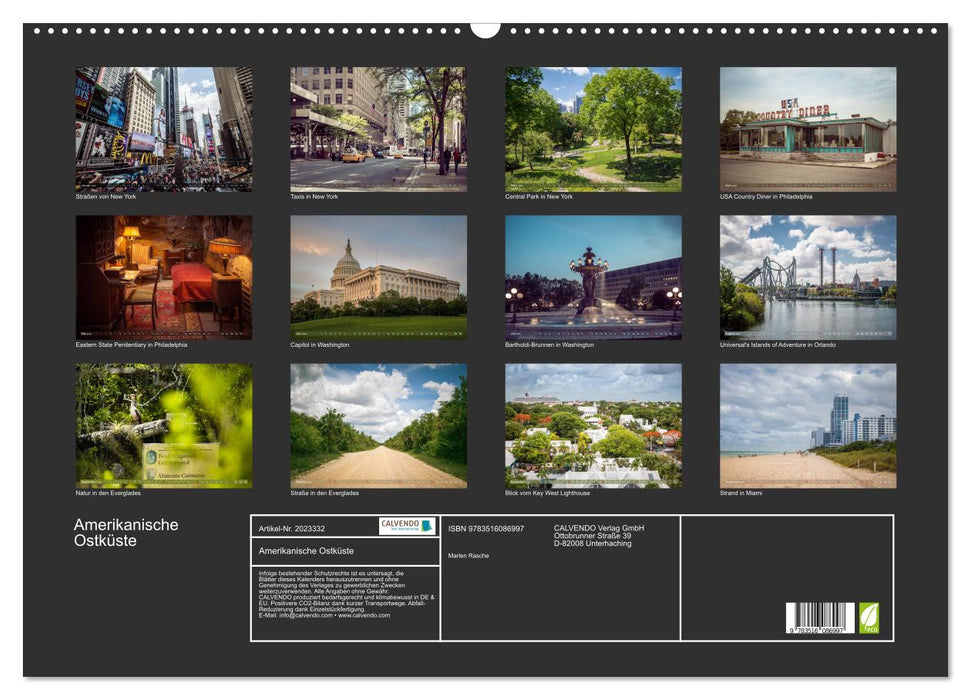Click the Artikel-Nr. 2023332 label

point(291,528)
